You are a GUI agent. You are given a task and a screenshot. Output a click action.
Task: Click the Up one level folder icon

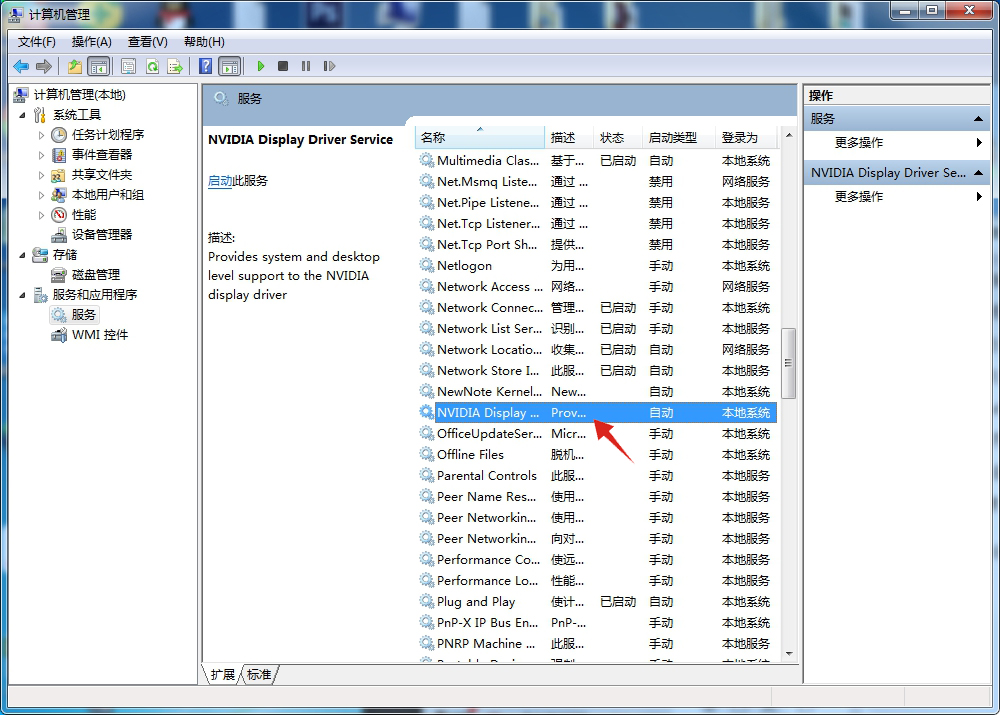[x=75, y=66]
